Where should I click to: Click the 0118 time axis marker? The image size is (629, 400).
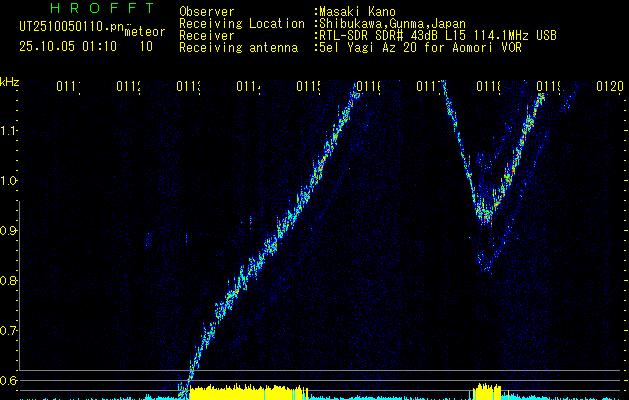(489, 87)
